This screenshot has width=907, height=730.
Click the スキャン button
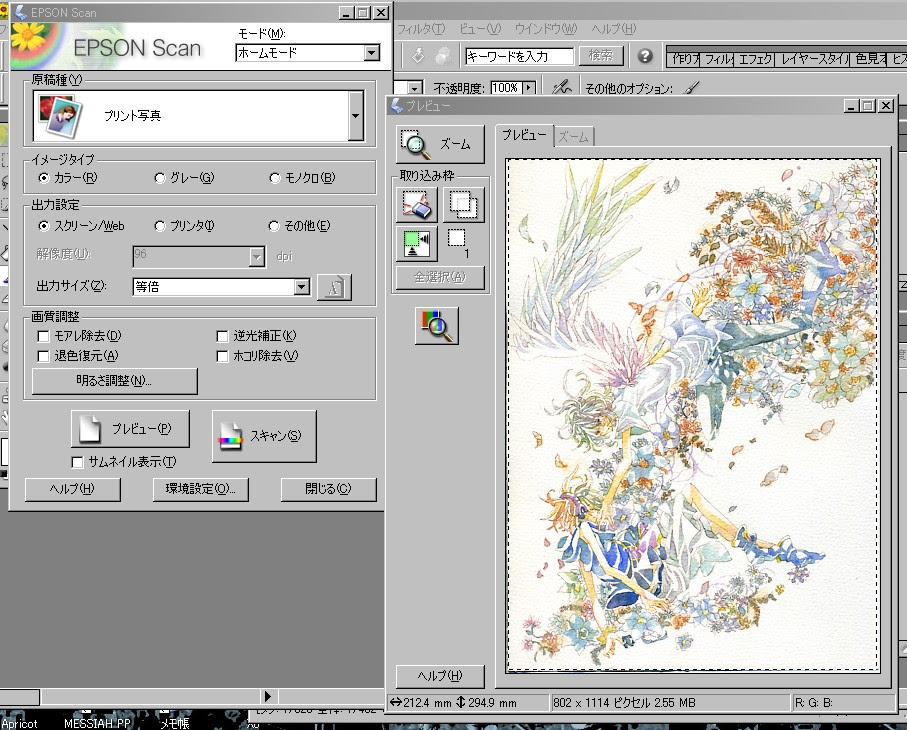click(264, 436)
